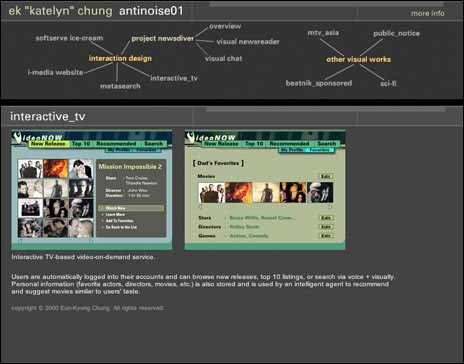464x364 pixels.
Task: Select 'Top 10' tab in left VideoNOW screenshot
Action: (x=81, y=144)
